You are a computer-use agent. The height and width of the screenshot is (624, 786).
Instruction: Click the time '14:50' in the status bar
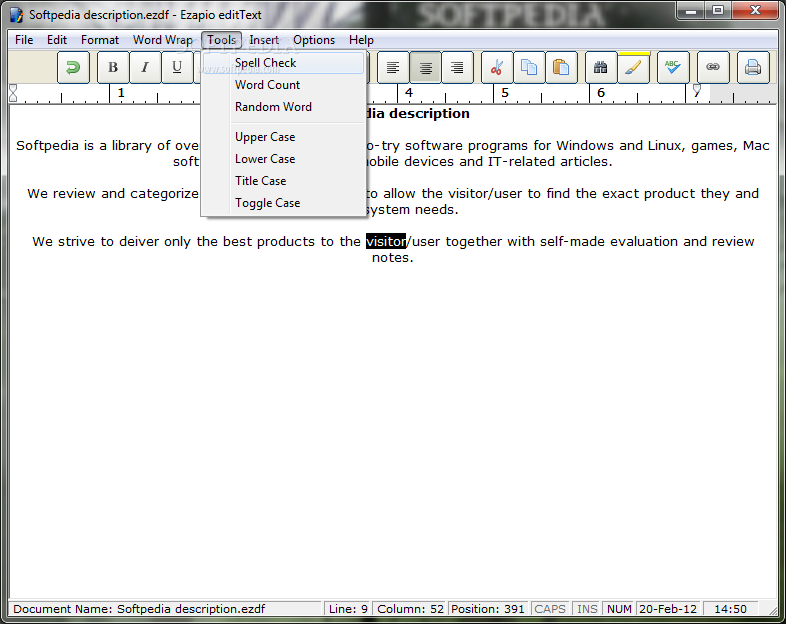point(730,609)
